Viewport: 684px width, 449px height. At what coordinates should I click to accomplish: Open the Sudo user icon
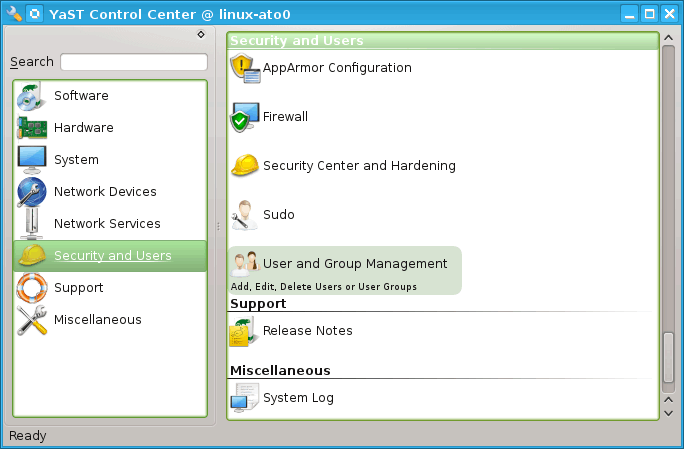244,215
